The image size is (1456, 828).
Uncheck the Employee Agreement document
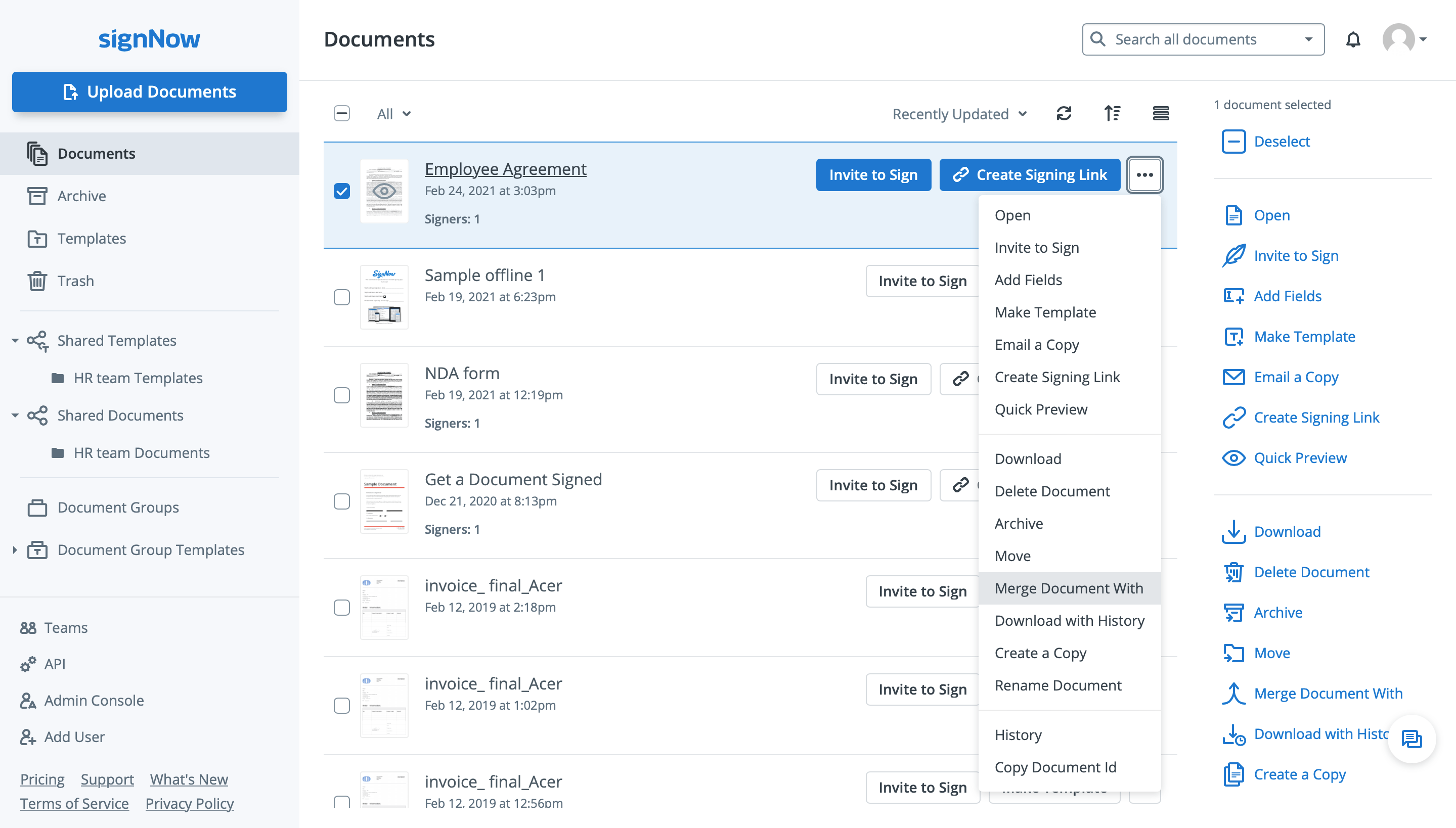point(342,192)
